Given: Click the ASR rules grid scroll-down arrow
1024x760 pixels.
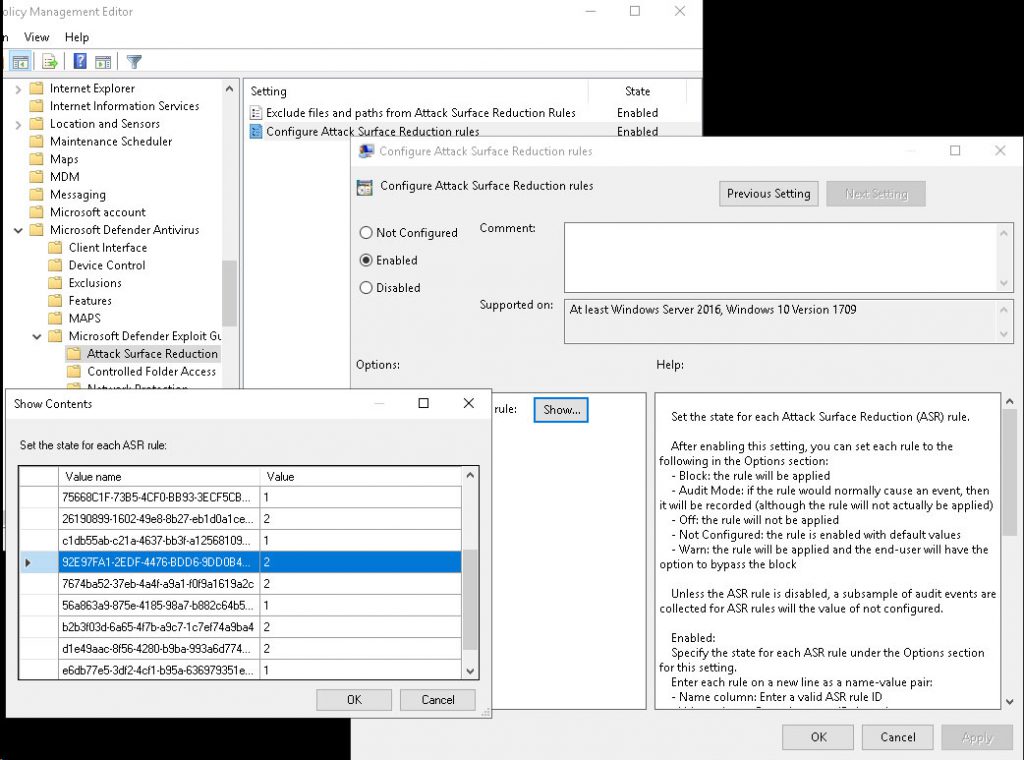Looking at the screenshot, I should click(x=470, y=671).
